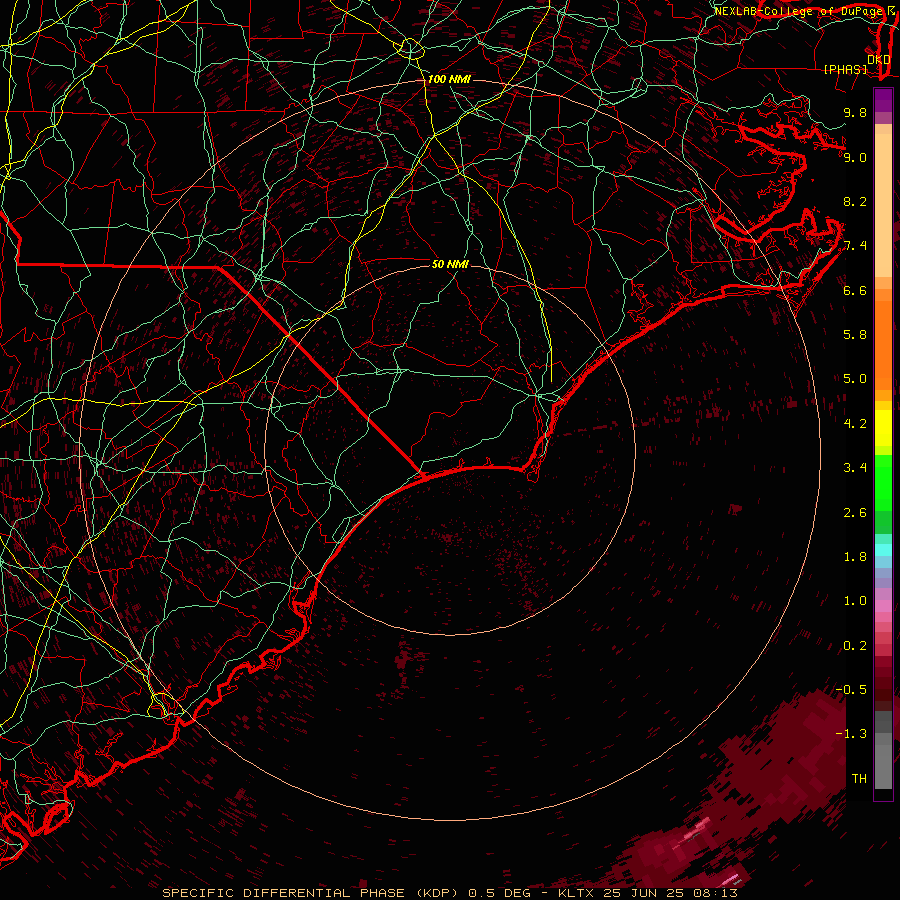Click the 6.6 scale value
900x900 pixels.
tap(855, 290)
